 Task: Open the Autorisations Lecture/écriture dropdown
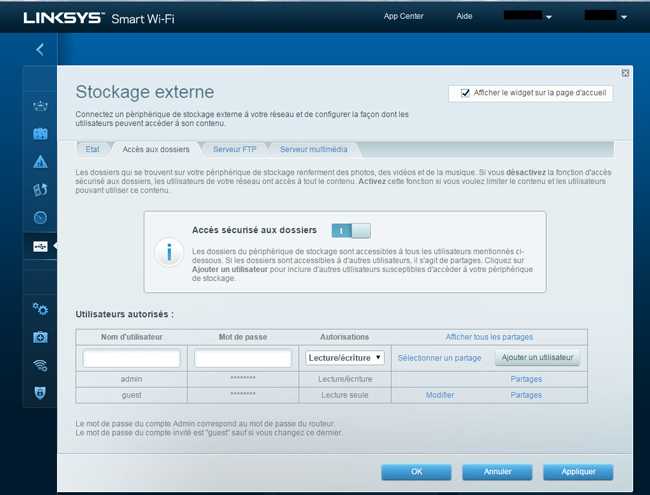pos(345,358)
